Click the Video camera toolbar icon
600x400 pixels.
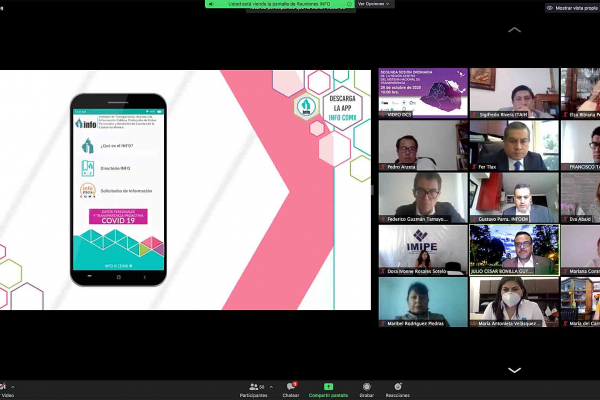point(3,387)
